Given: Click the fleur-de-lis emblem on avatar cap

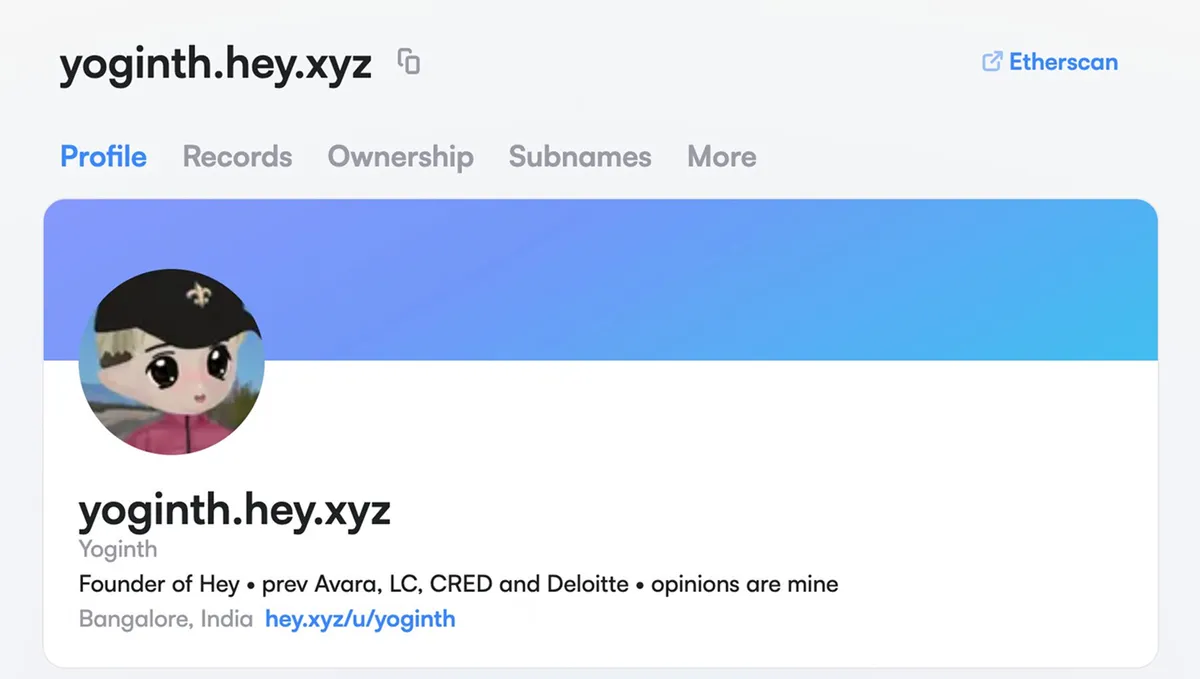Looking at the screenshot, I should 197,295.
